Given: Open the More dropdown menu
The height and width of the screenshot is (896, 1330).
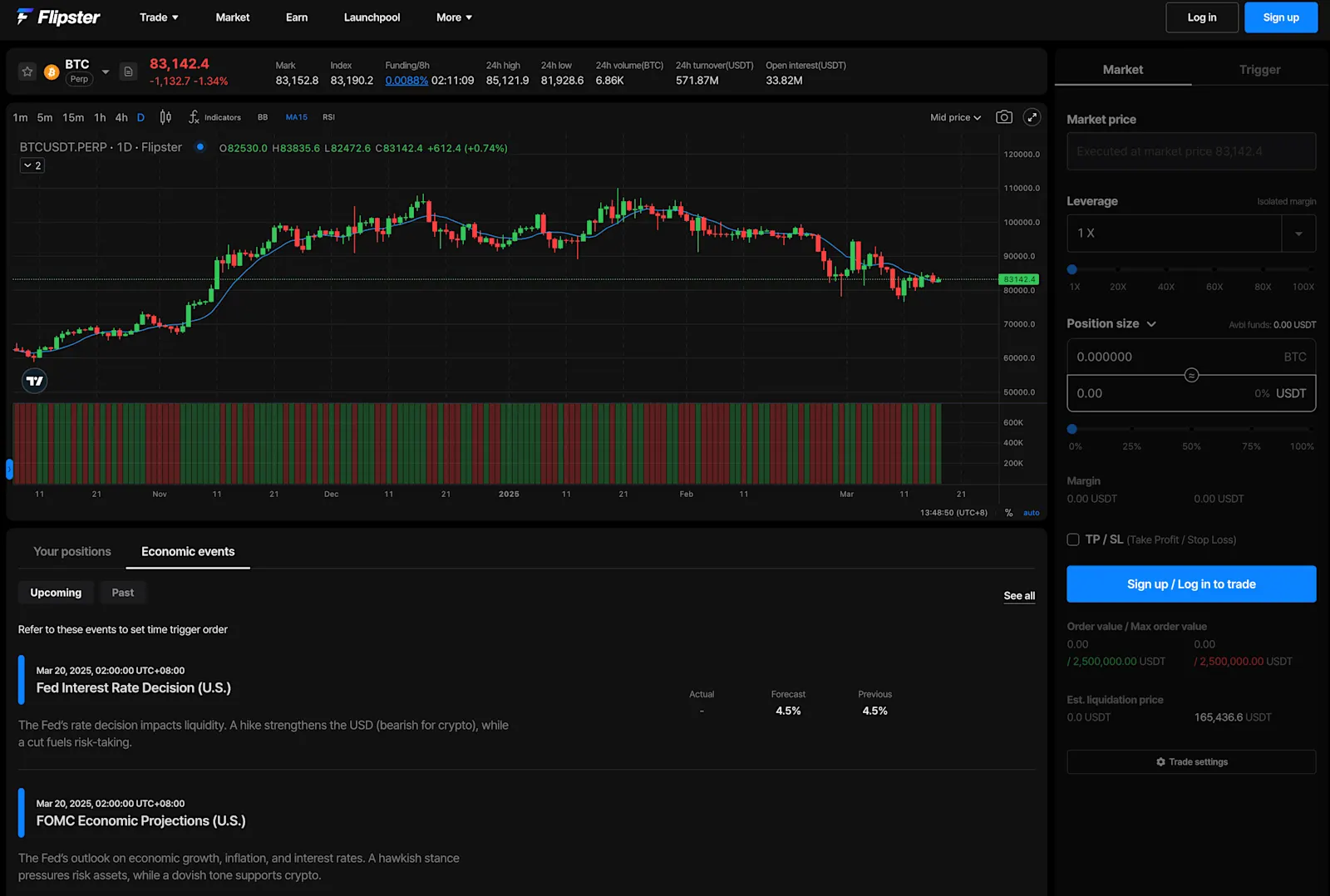Looking at the screenshot, I should [454, 17].
